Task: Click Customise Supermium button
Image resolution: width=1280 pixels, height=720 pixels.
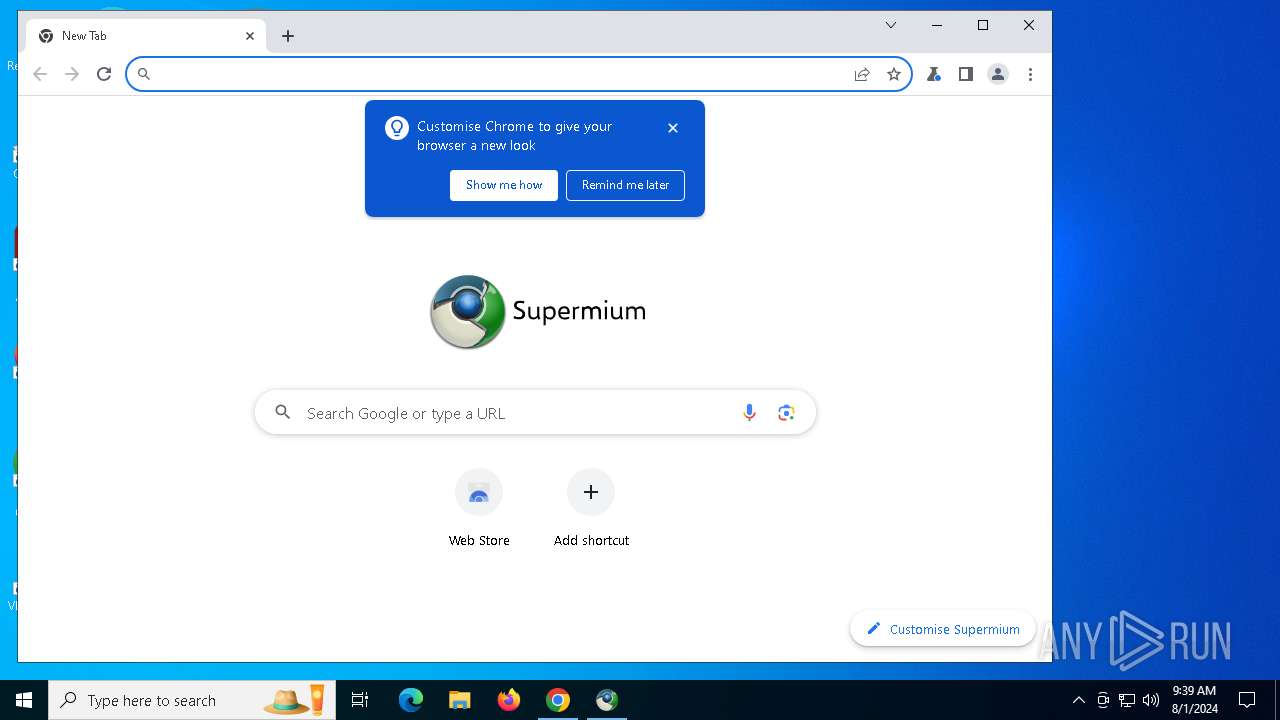Action: [943, 629]
